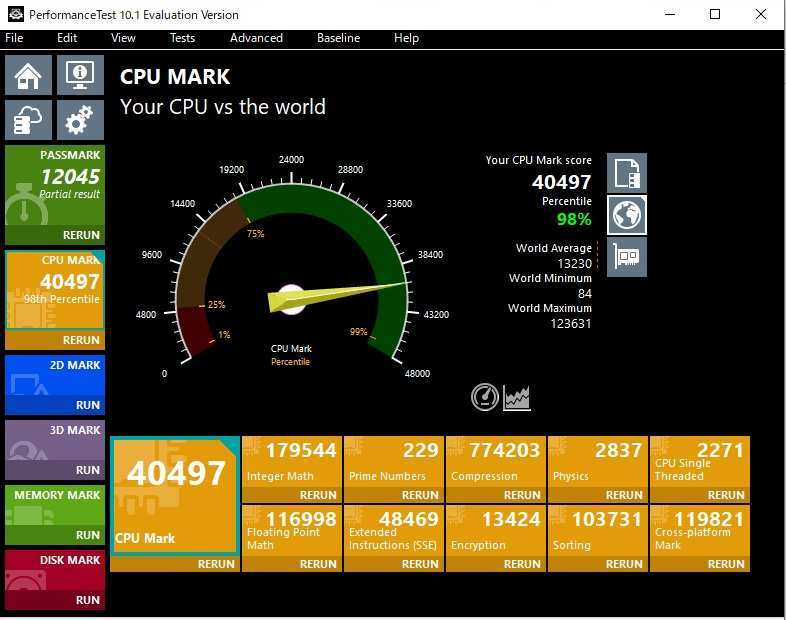The height and width of the screenshot is (620, 786).
Task: Click the World Average 13230 value
Action: (574, 264)
